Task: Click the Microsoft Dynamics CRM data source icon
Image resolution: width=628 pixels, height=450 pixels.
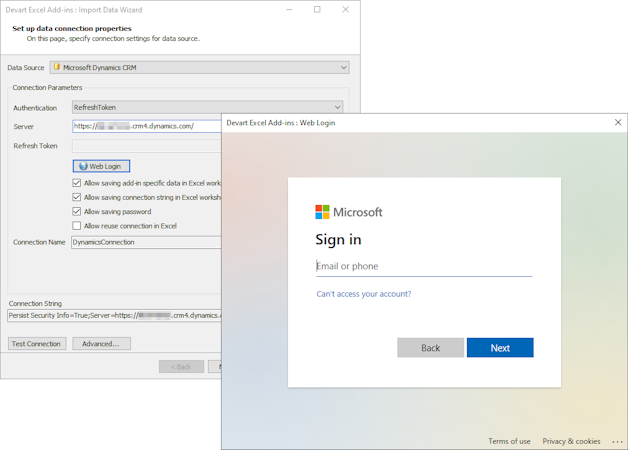Action: 57,67
